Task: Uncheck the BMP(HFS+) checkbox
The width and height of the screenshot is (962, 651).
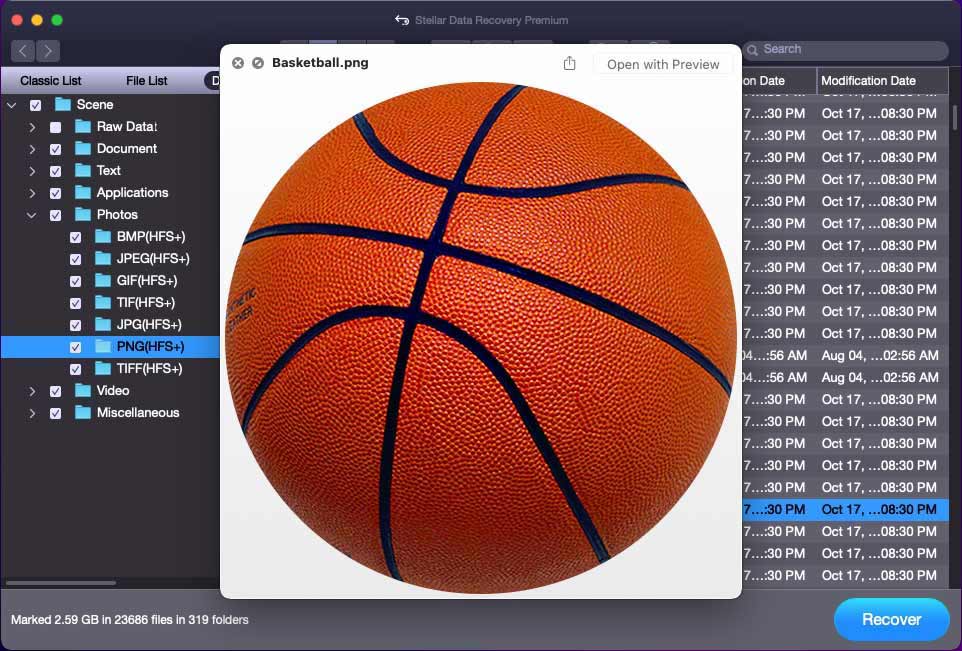Action: pos(75,237)
